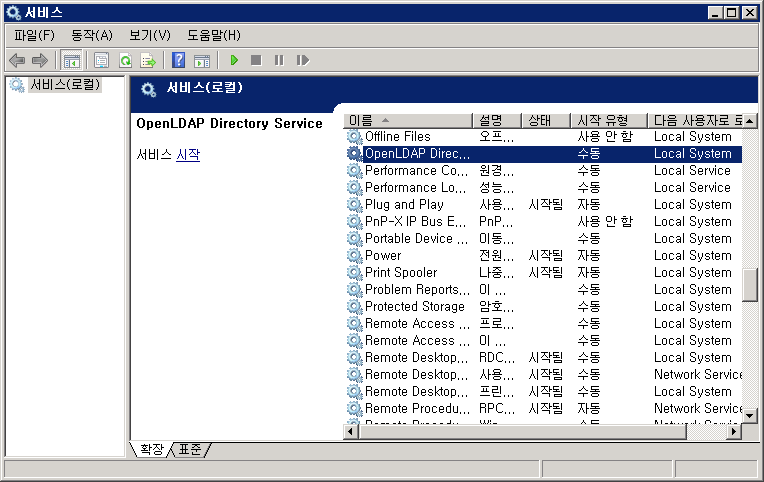Toggle the show/hide console tree icon
764x482 pixels.
[x=72, y=60]
